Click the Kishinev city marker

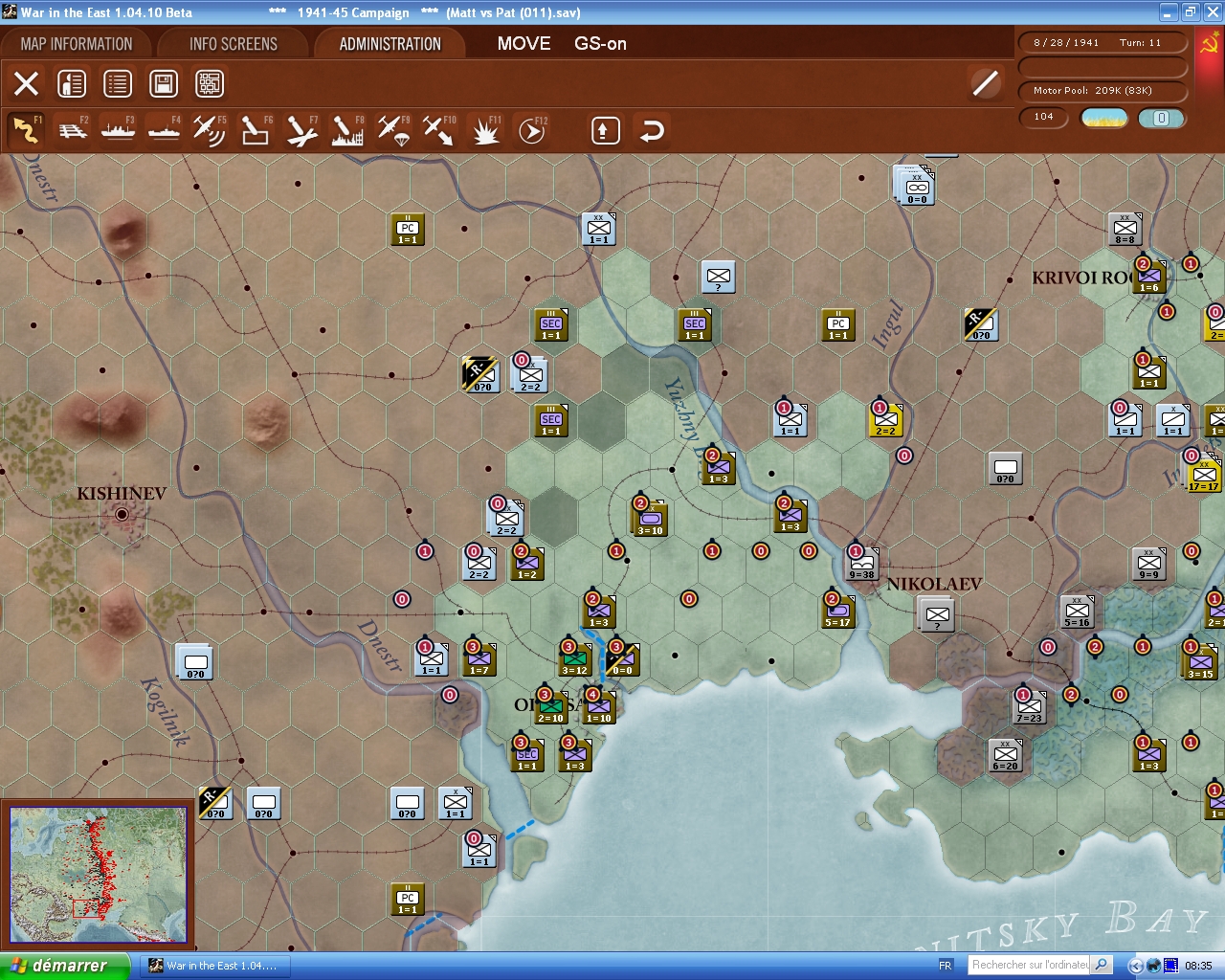coord(122,514)
